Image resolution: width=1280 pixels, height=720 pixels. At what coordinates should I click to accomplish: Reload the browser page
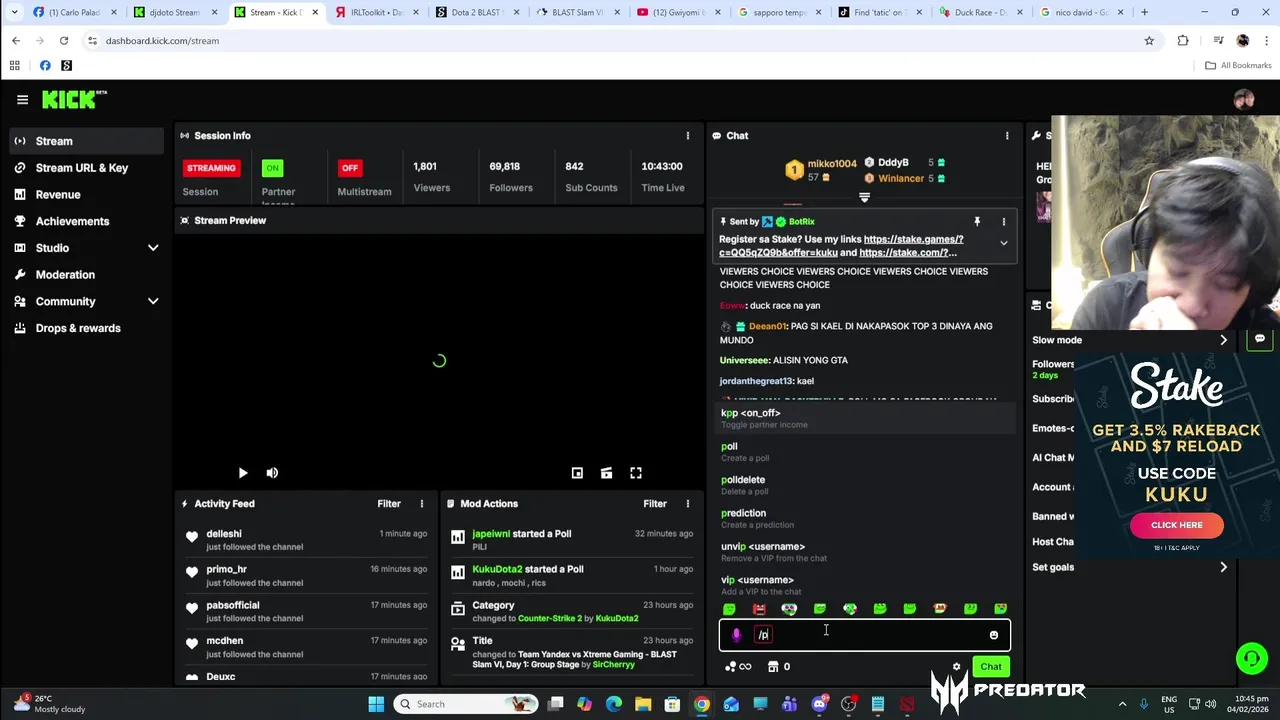coord(64,41)
